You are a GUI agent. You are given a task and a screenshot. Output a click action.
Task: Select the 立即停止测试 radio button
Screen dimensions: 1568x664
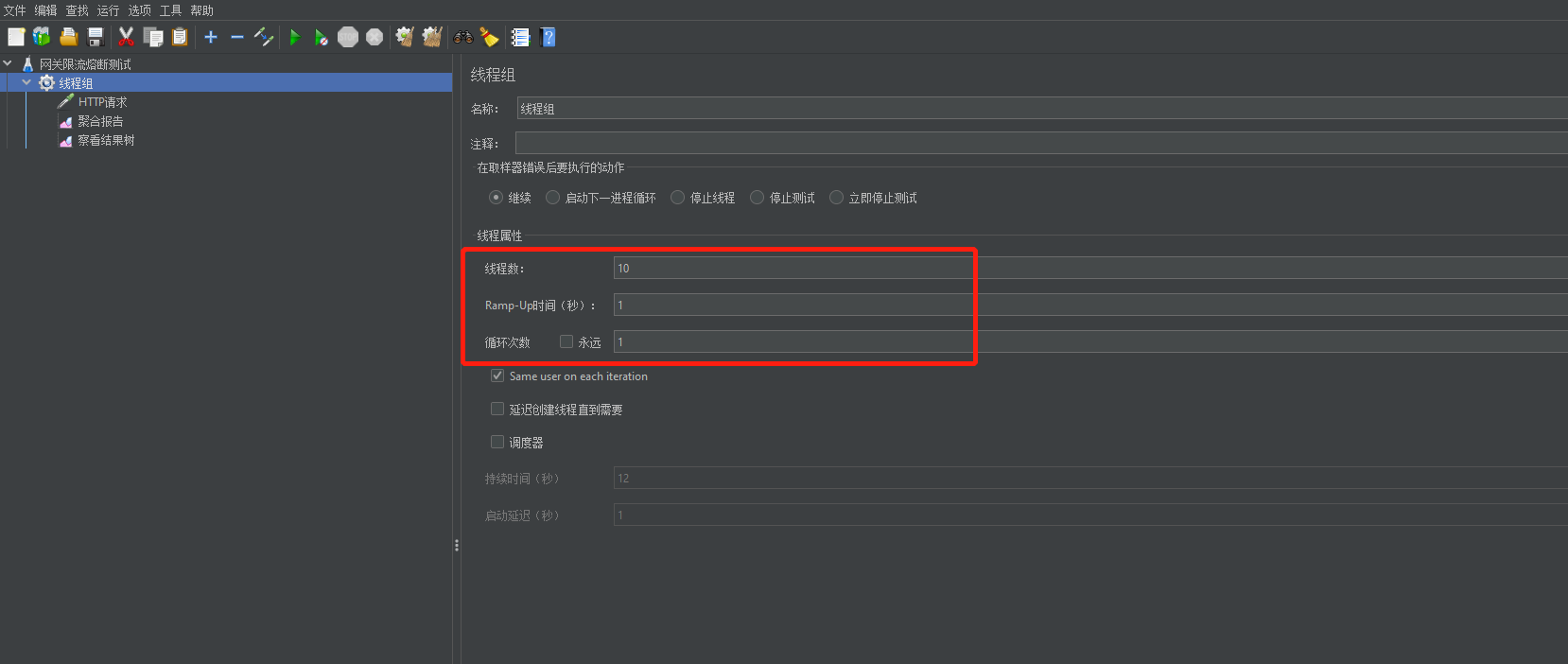(x=836, y=198)
